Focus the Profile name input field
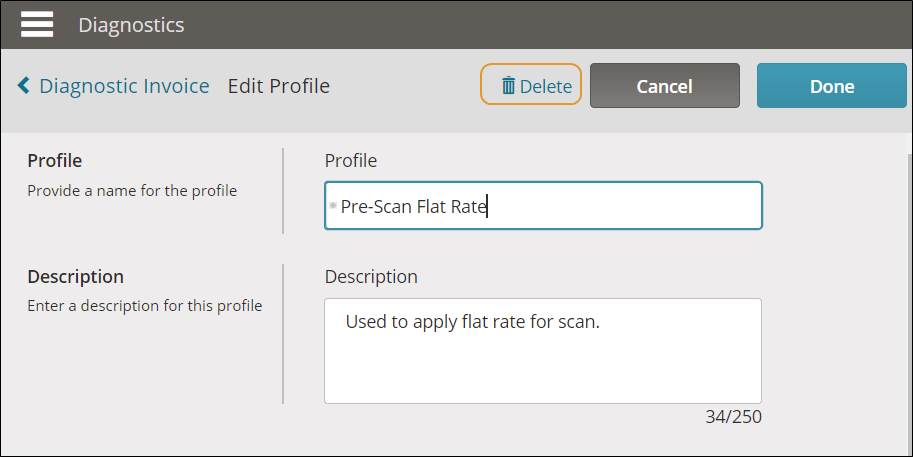913x457 pixels. tap(543, 206)
